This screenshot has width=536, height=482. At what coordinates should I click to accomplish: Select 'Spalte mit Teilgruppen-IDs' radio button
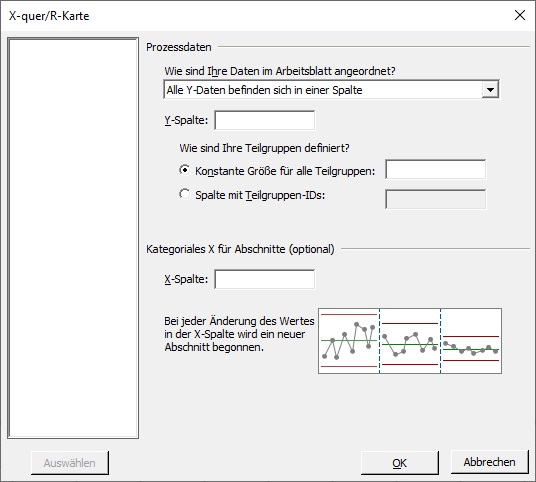point(185,194)
